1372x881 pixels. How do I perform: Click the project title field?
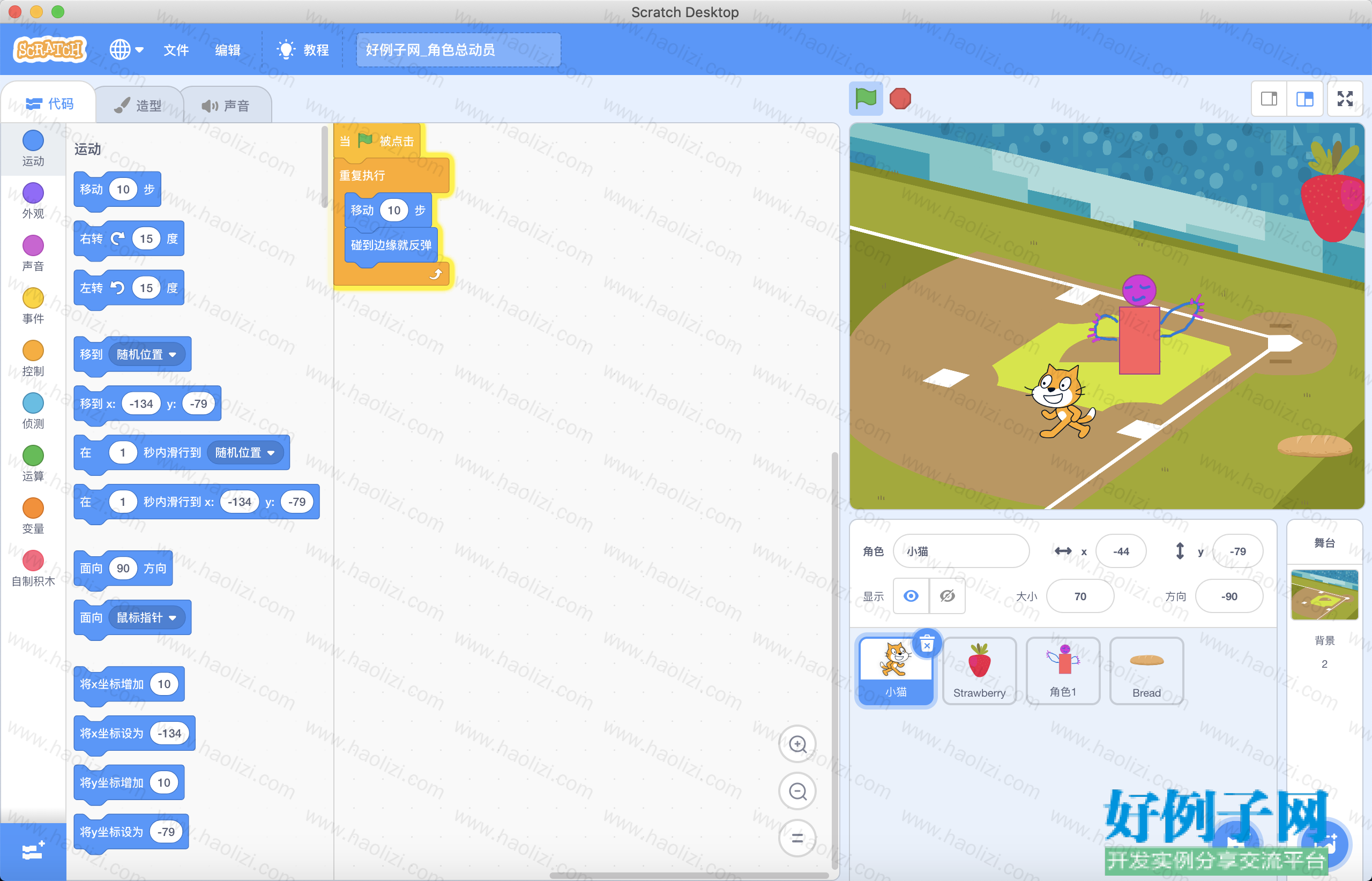[458, 50]
